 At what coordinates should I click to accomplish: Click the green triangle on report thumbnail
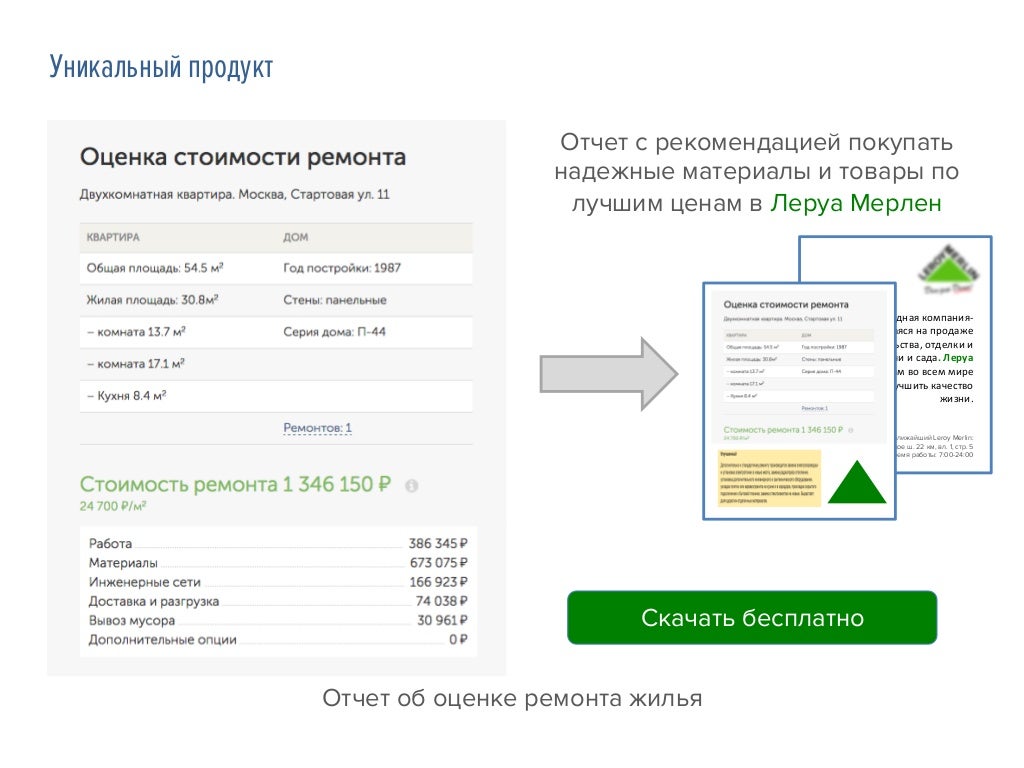pos(857,482)
